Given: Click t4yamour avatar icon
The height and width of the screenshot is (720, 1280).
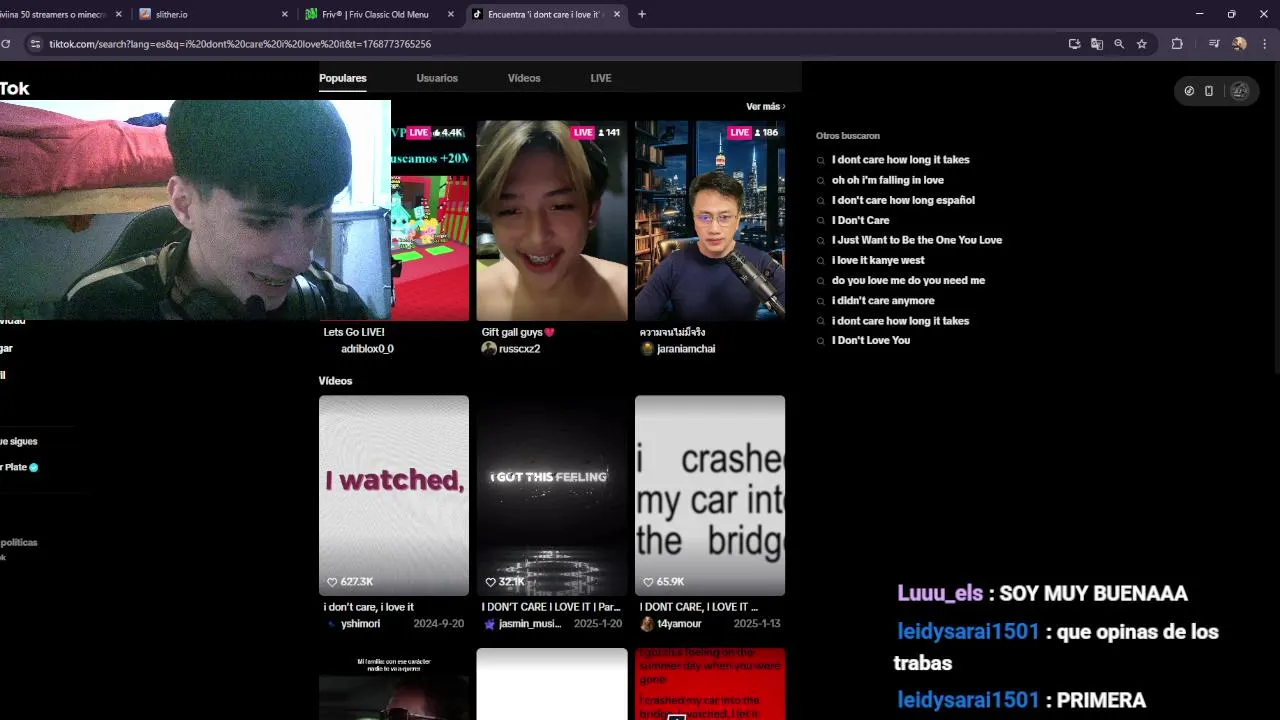Looking at the screenshot, I should tap(647, 624).
